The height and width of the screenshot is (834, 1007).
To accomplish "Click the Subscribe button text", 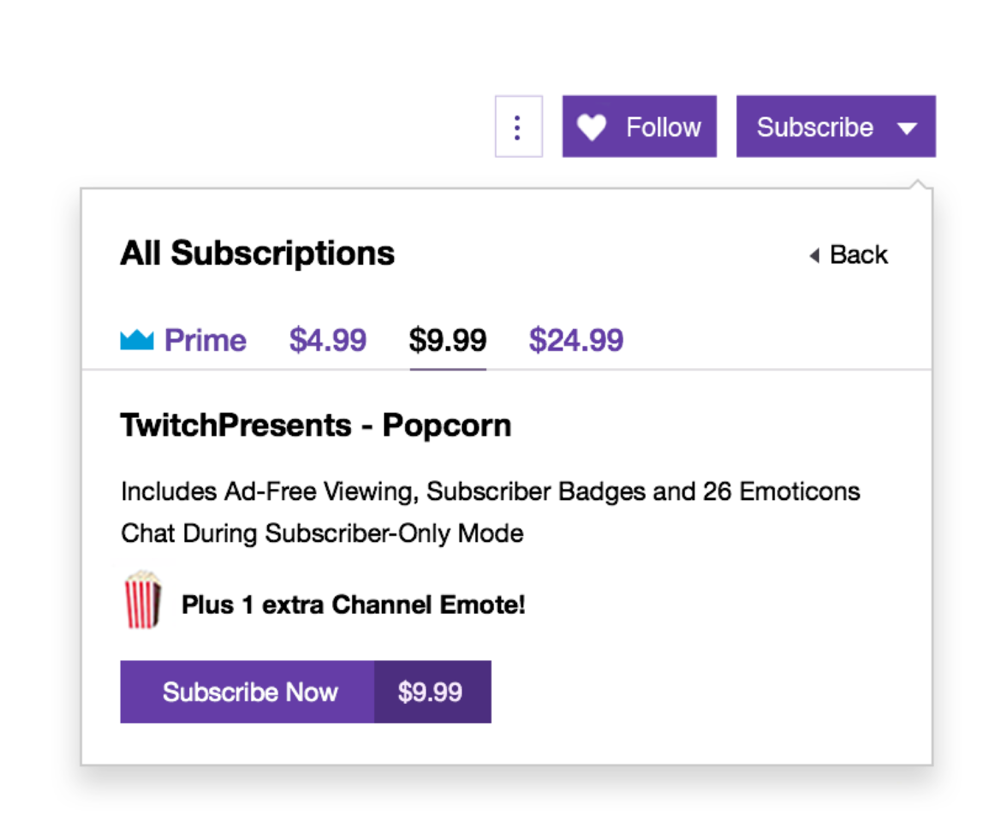I will point(814,127).
